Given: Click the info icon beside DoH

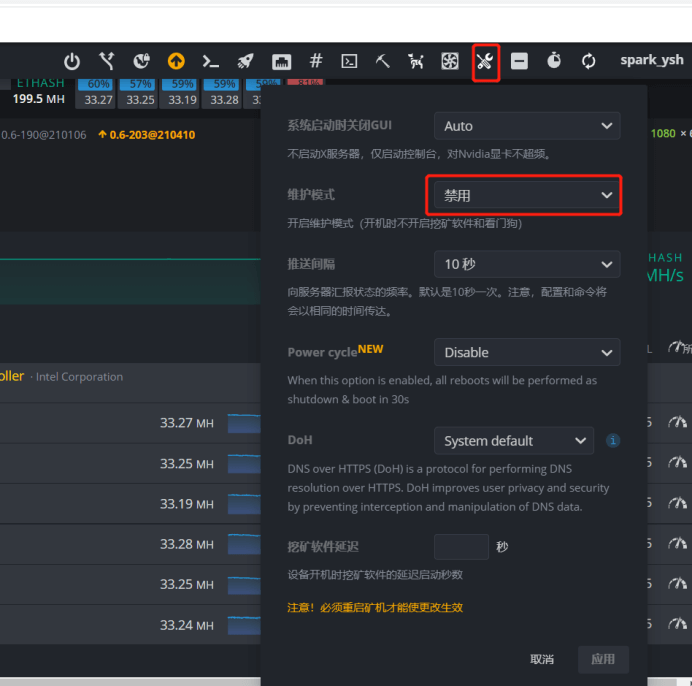Looking at the screenshot, I should point(613,440).
